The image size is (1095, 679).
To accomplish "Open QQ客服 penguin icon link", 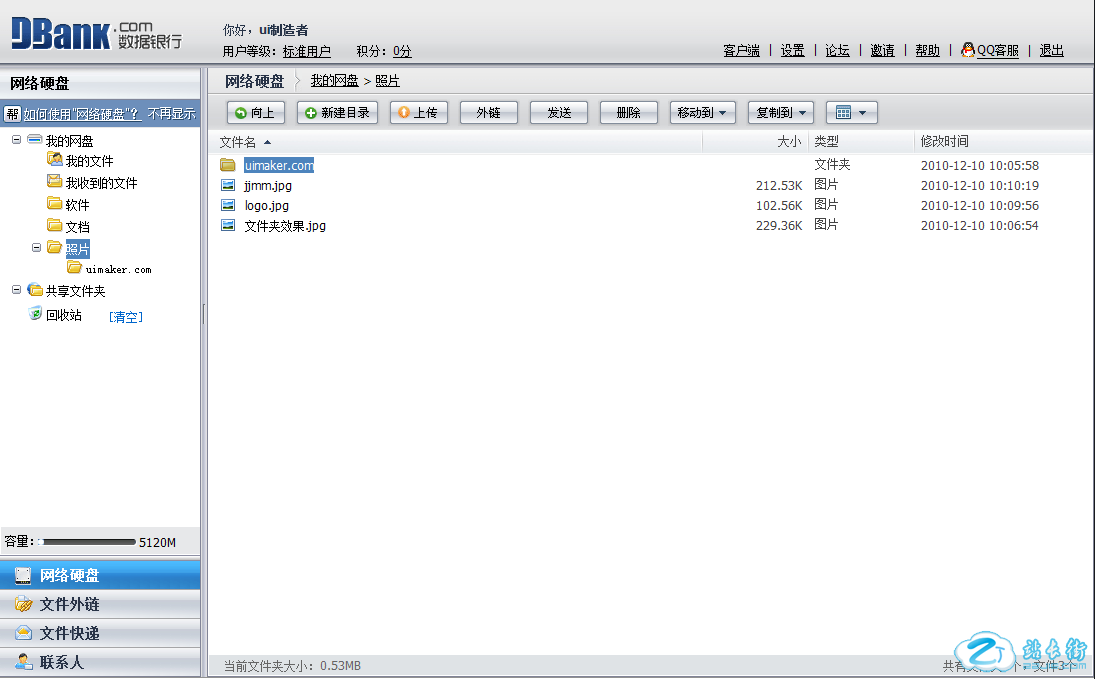I will [967, 50].
